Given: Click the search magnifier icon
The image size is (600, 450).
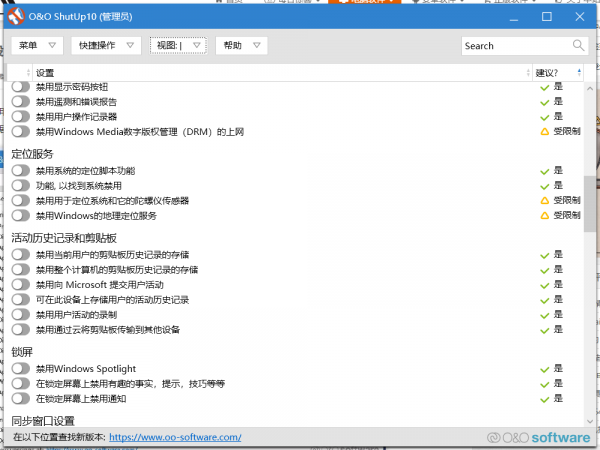Looking at the screenshot, I should (x=578, y=46).
